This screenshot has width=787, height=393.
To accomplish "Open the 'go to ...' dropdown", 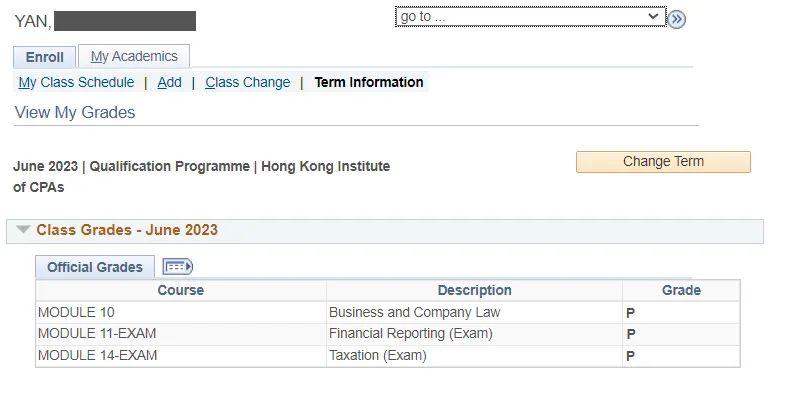I will point(531,17).
